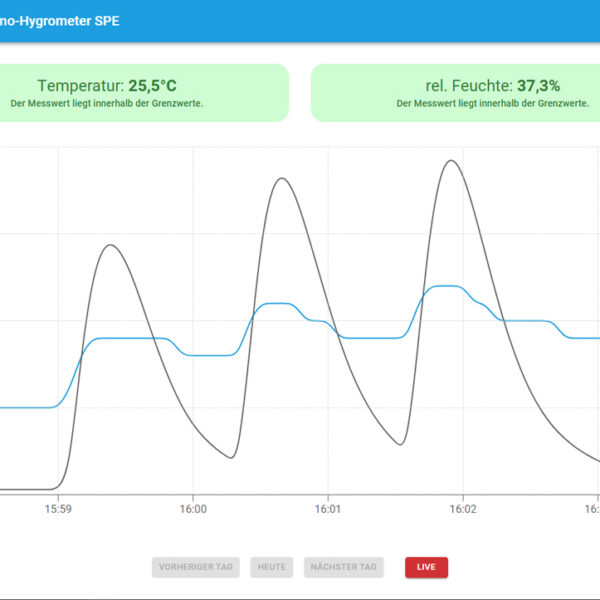Click the gray curve's trough after 16:00

(x=231, y=458)
